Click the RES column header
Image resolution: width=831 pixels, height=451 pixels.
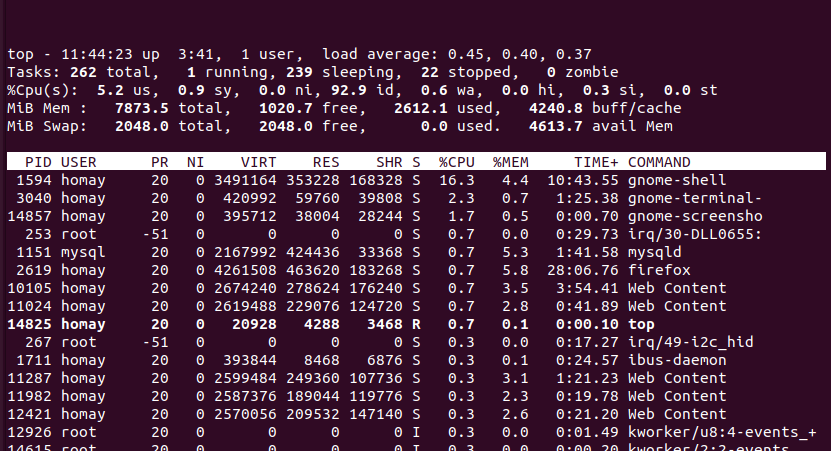[x=326, y=162]
